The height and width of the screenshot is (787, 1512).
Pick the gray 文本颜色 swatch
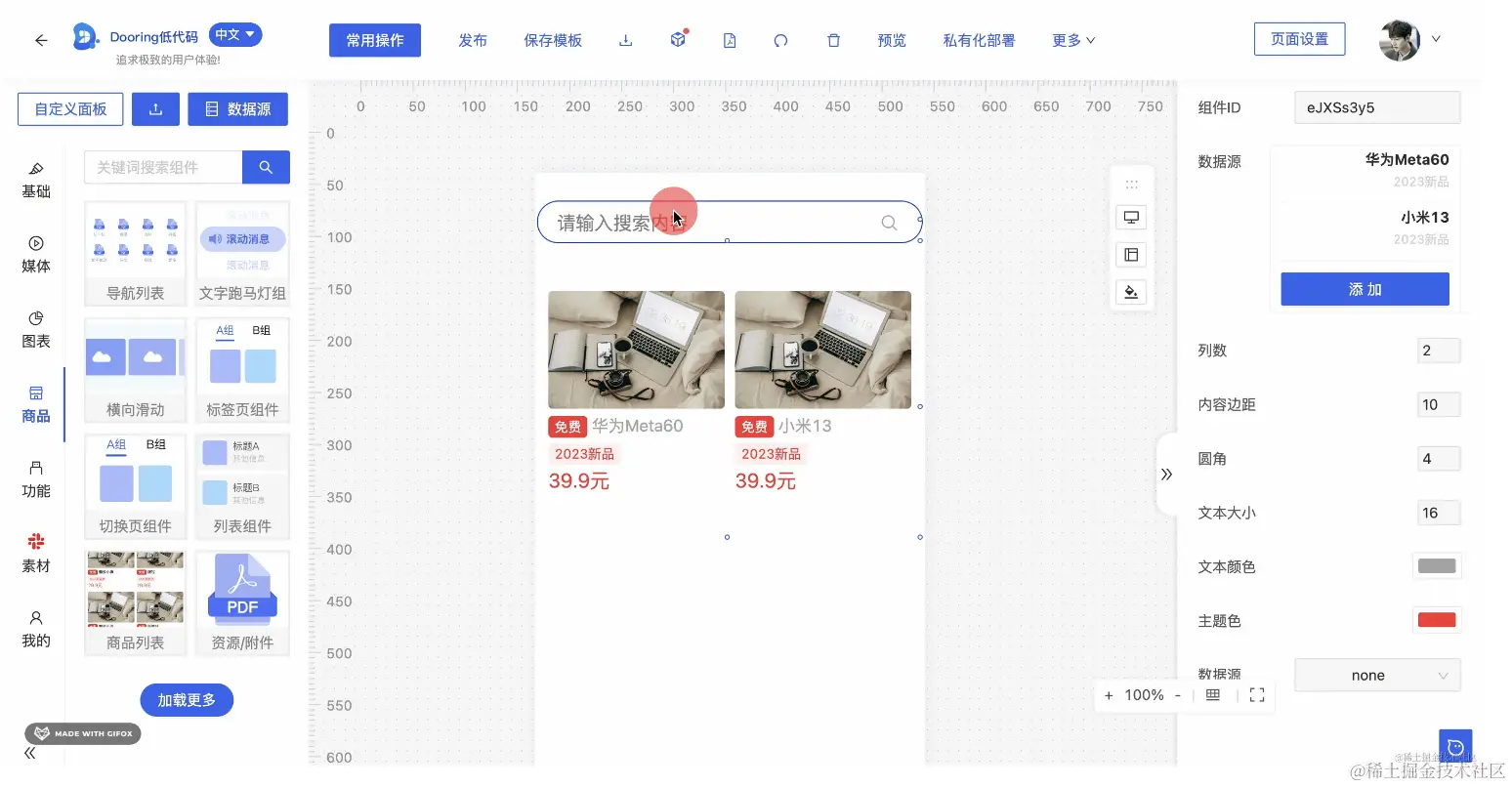1437,566
